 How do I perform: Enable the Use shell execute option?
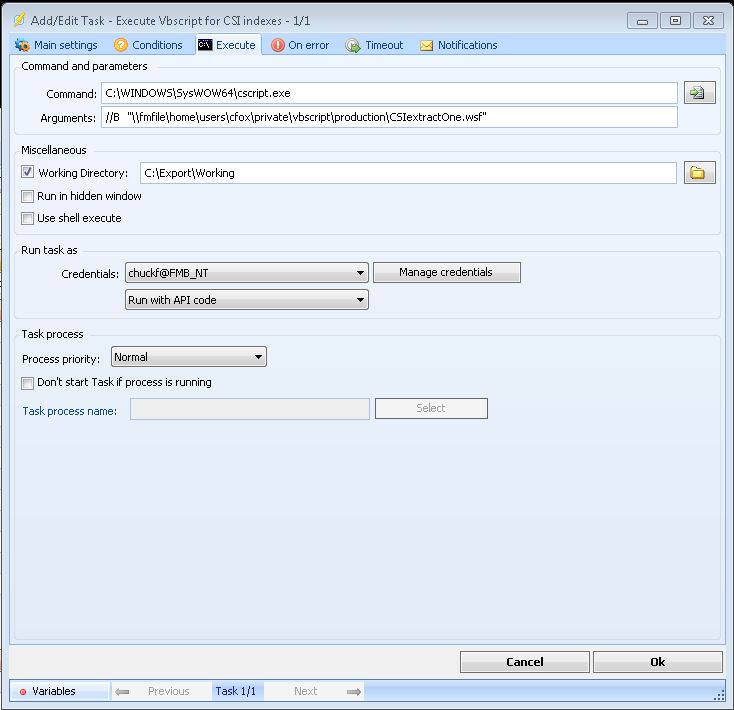pos(28,218)
